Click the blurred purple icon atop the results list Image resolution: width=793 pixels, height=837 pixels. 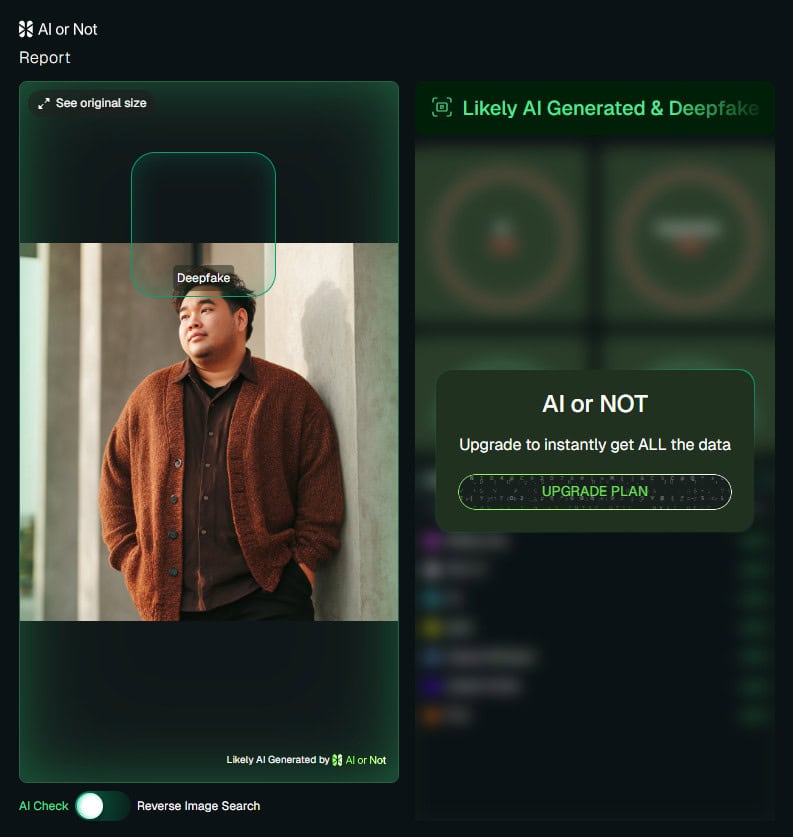pos(431,542)
